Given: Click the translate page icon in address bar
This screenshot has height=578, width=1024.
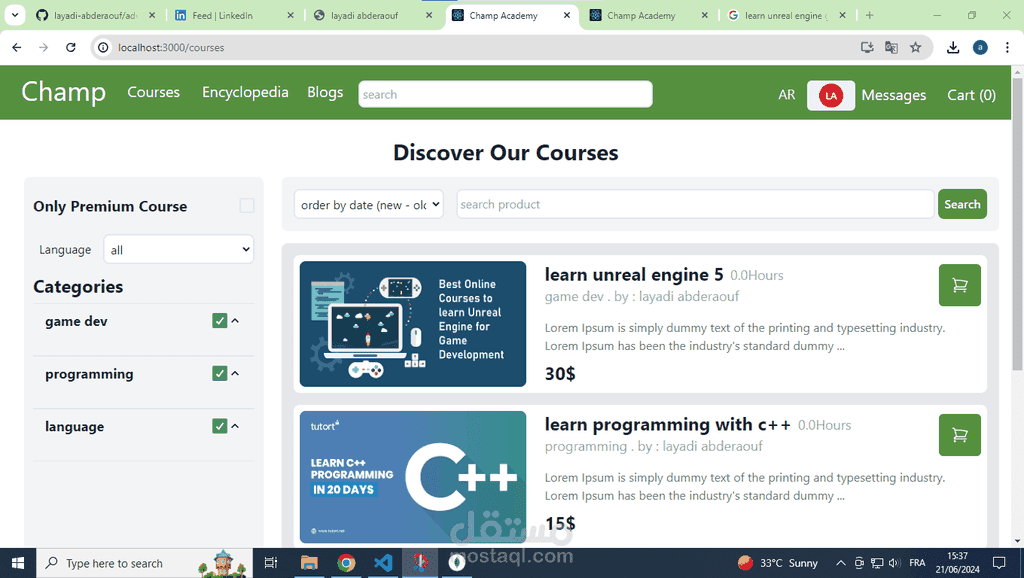Looking at the screenshot, I should (x=891, y=47).
